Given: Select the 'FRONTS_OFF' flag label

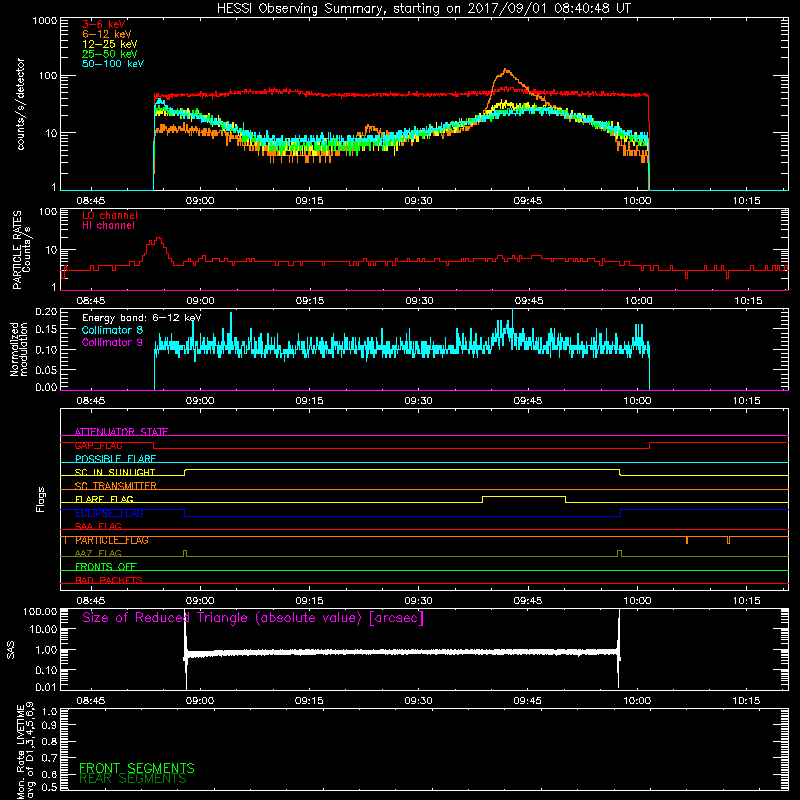Looking at the screenshot, I should coord(106,567).
